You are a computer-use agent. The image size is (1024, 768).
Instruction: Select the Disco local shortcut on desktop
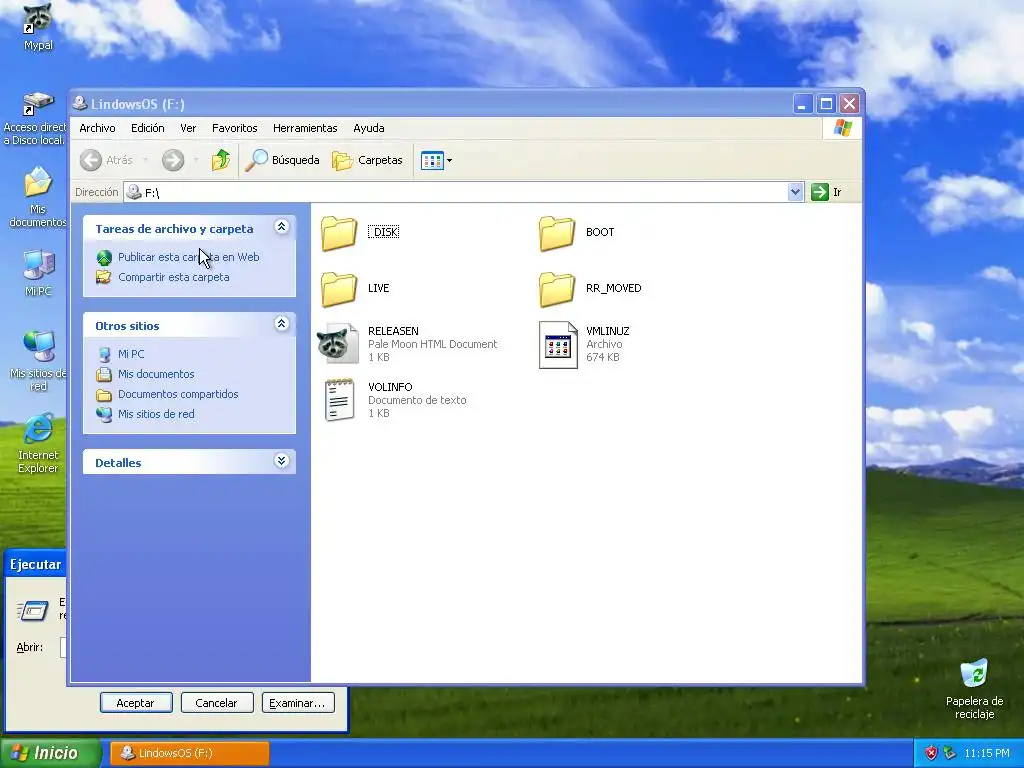pos(36,119)
